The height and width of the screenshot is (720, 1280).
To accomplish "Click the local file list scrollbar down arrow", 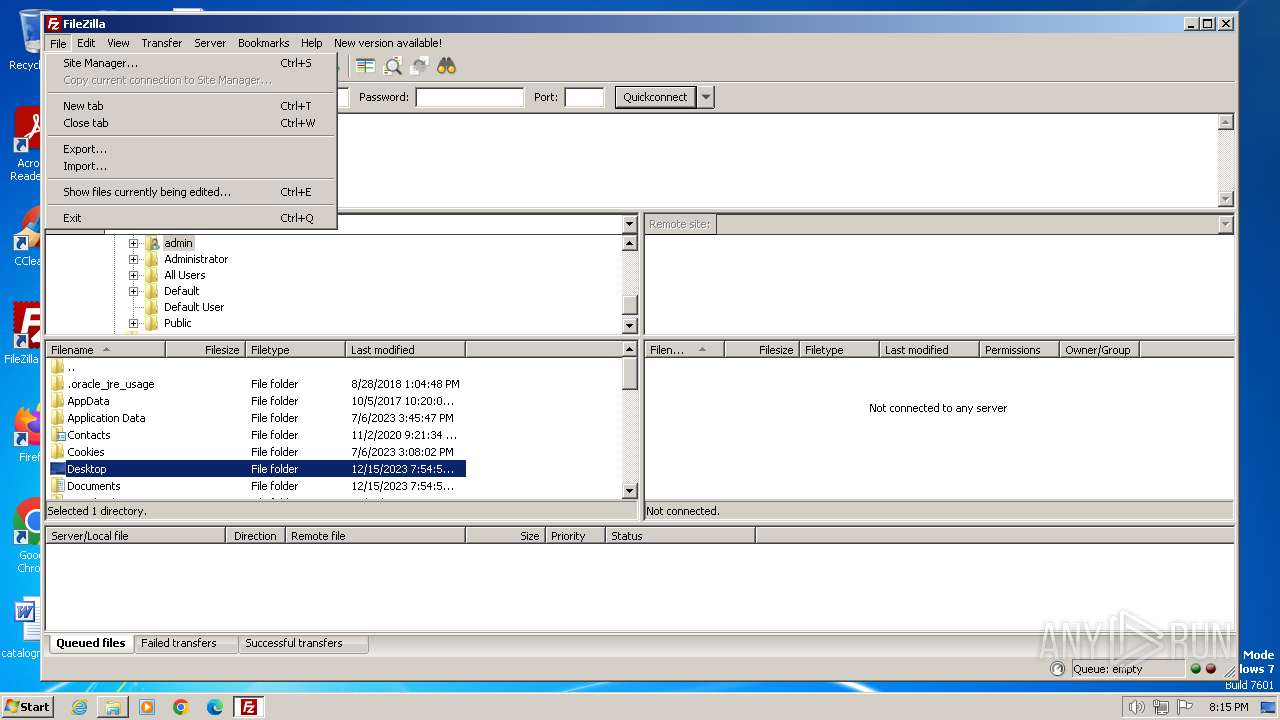I will [x=629, y=491].
